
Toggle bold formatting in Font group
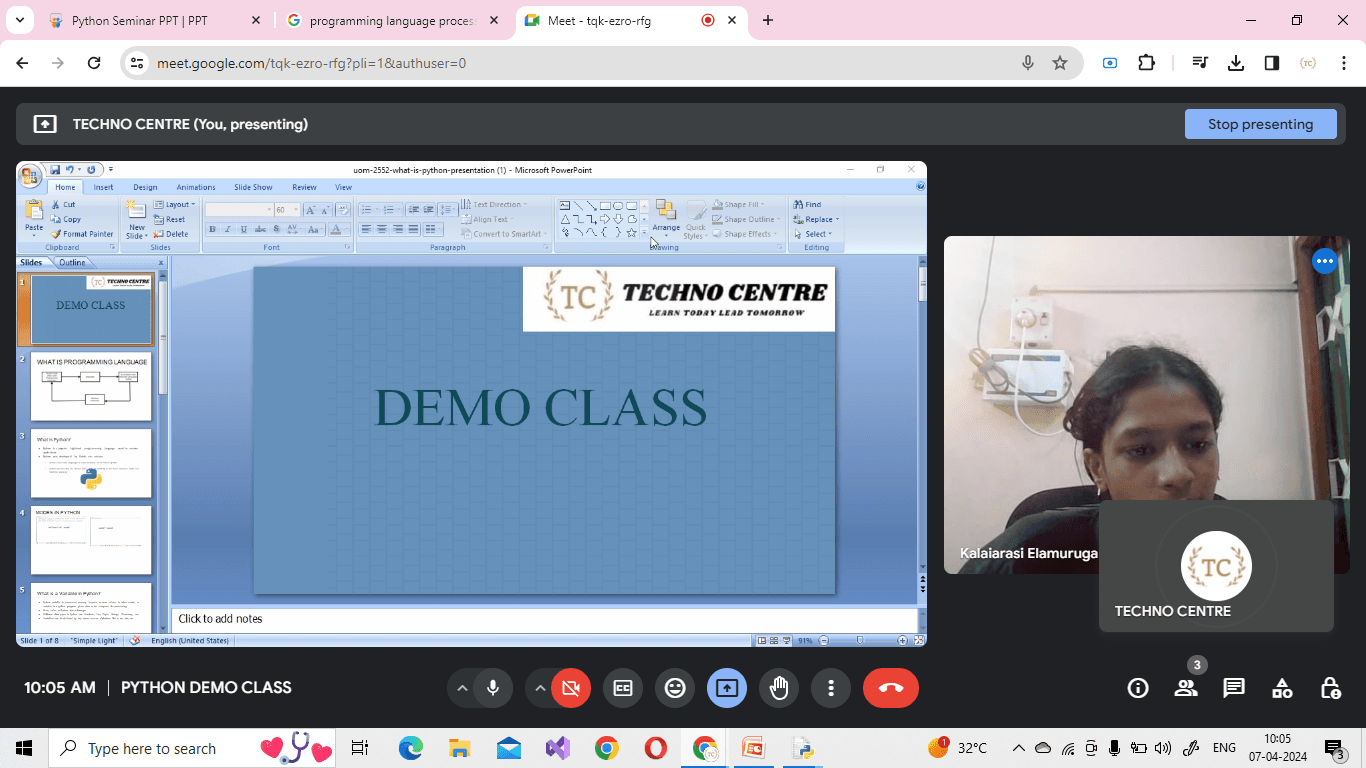(x=212, y=229)
